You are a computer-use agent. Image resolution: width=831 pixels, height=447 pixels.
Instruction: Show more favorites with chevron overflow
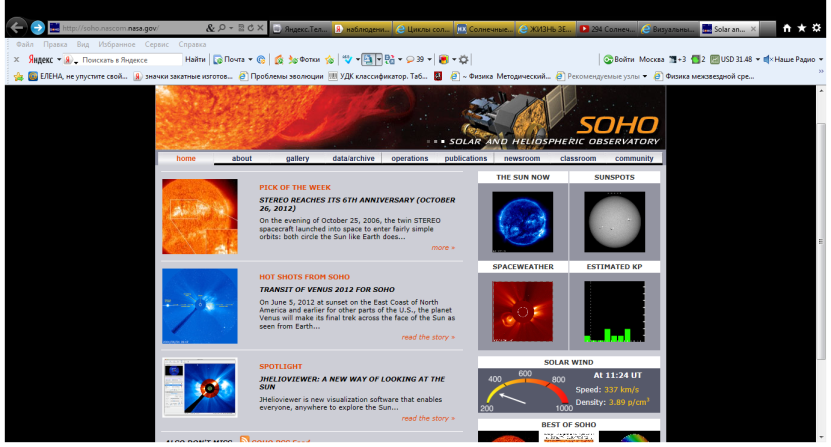click(x=821, y=71)
